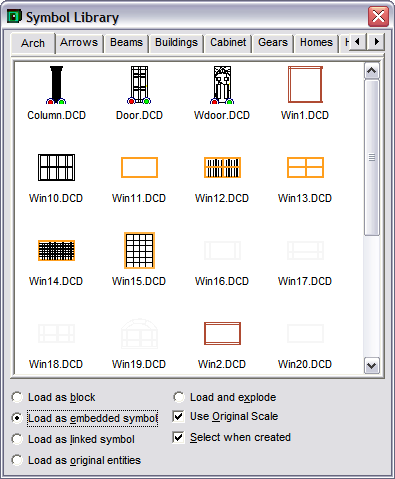This screenshot has height=479, width=395.
Task: Click the left tab scroll arrow
Action: point(358,42)
